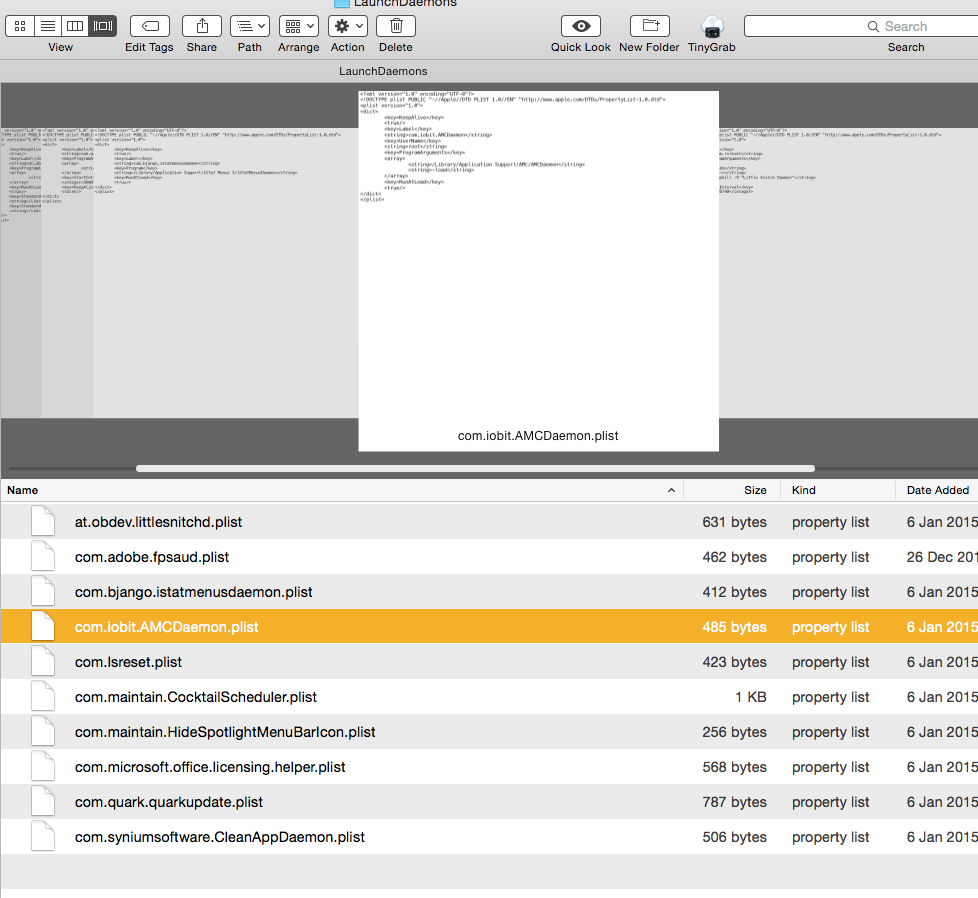Select com.microsoft.office.licensing.helper.plist file

210,766
